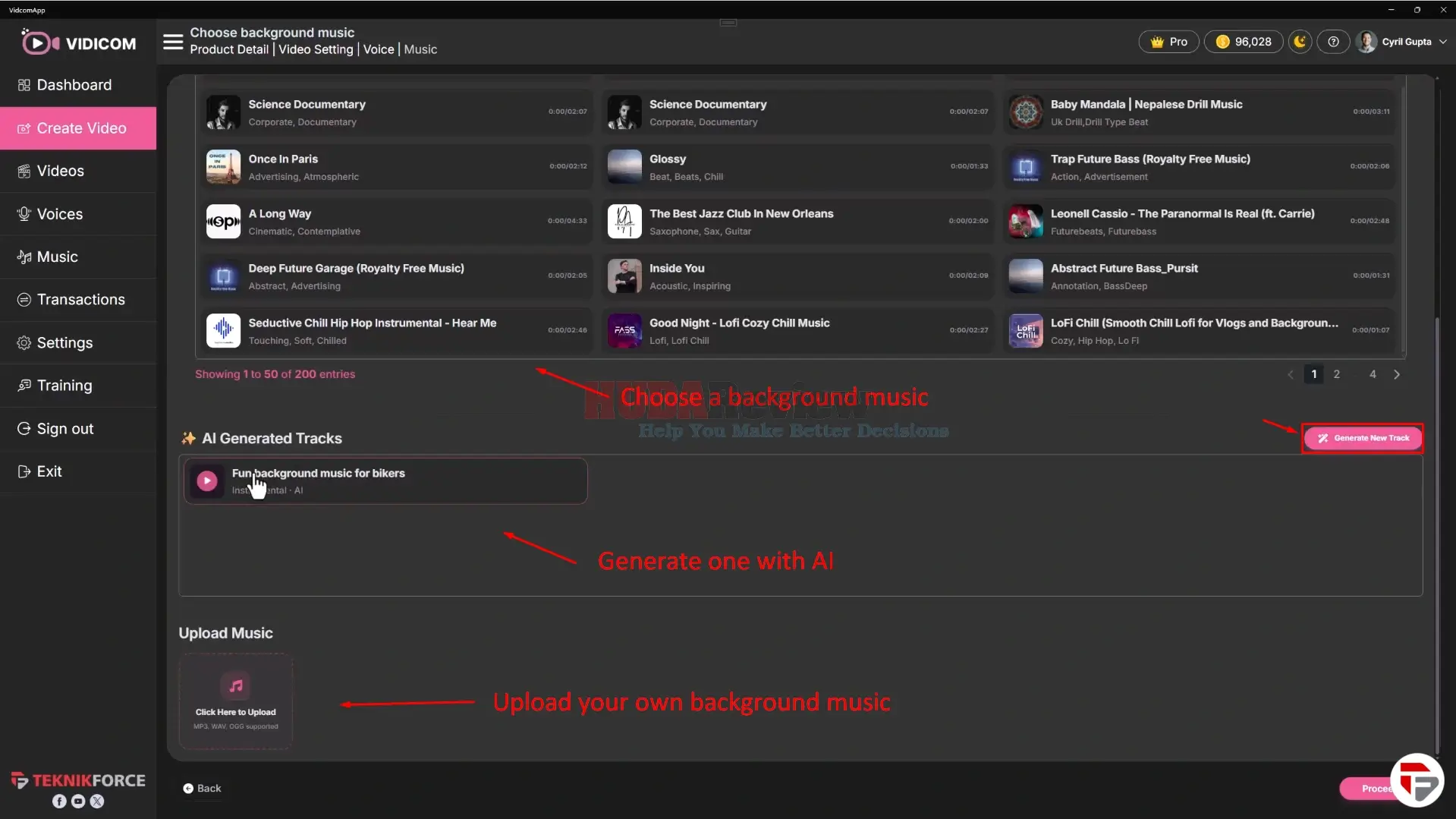Select Seductive Chill Hip Hop track icon
The image size is (1456, 819).
[x=223, y=331]
